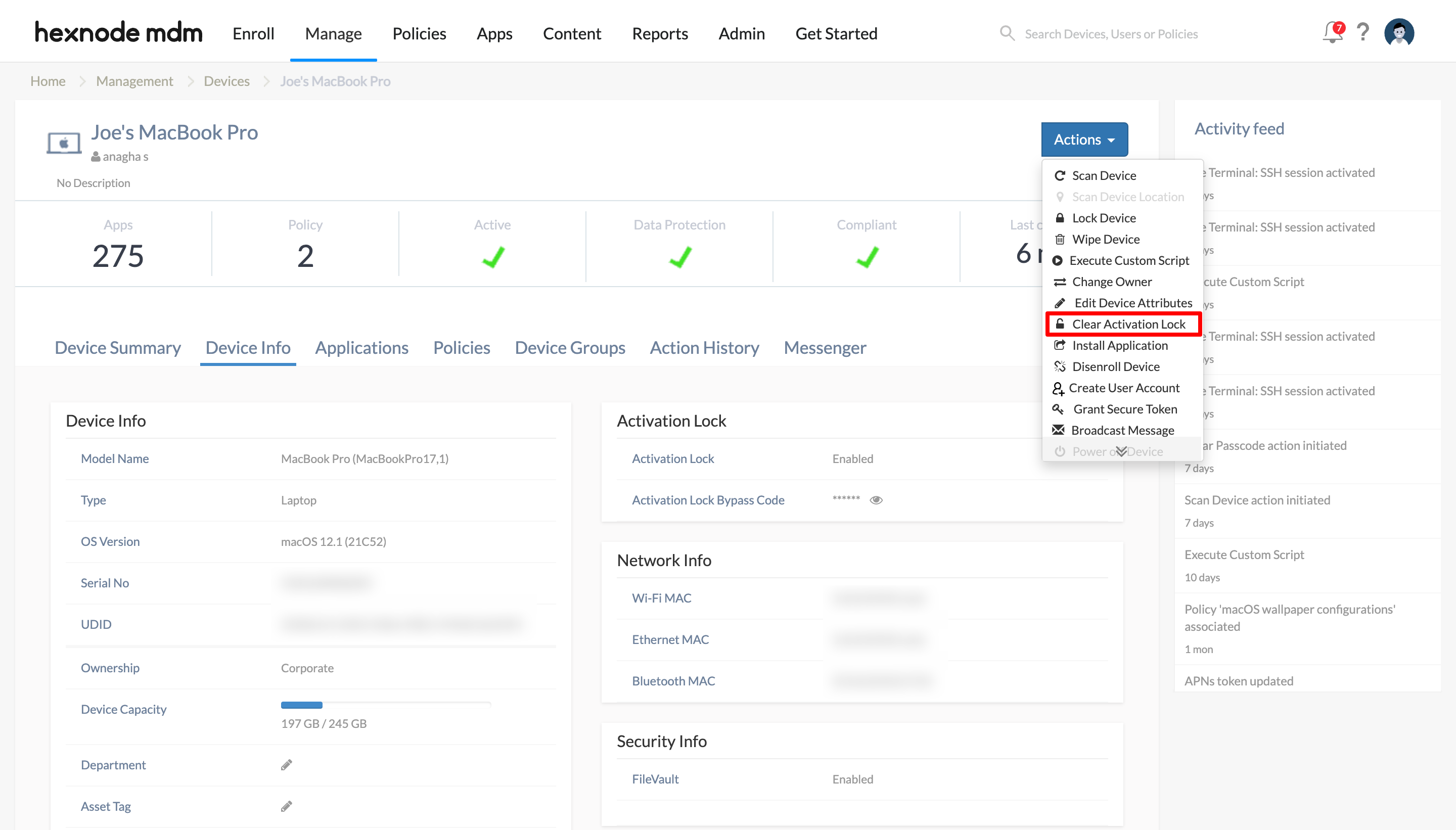Open the Policies device tab
The height and width of the screenshot is (830, 1456).
coord(461,348)
